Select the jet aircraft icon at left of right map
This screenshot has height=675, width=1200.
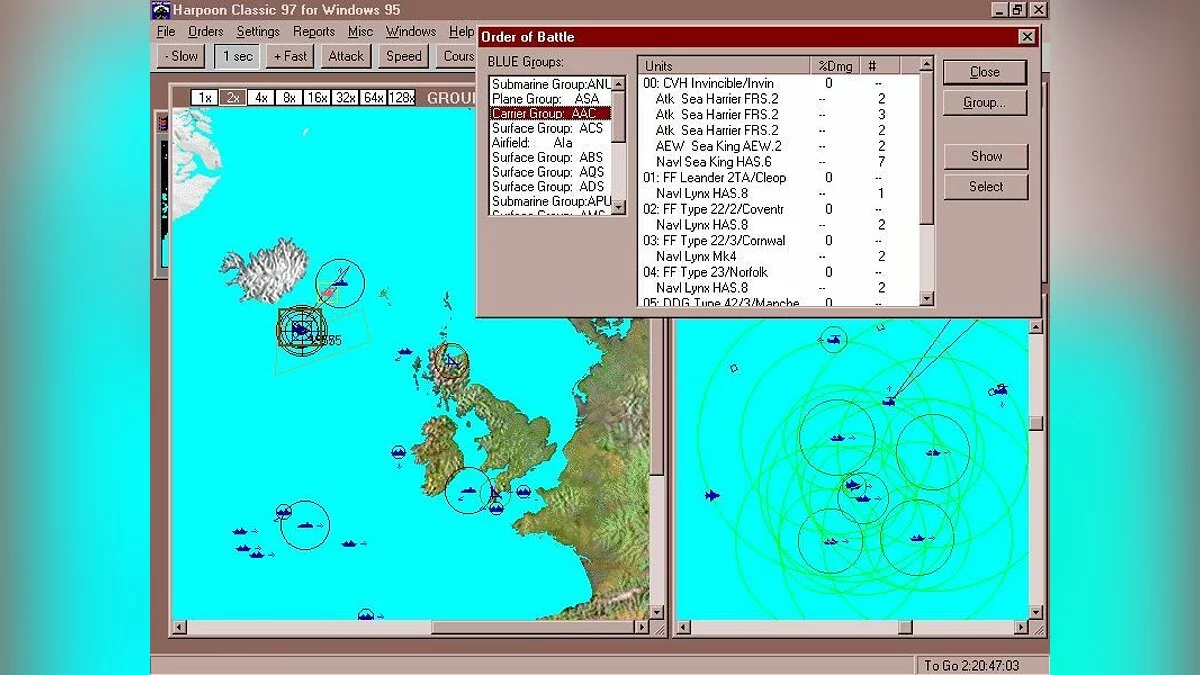[712, 495]
